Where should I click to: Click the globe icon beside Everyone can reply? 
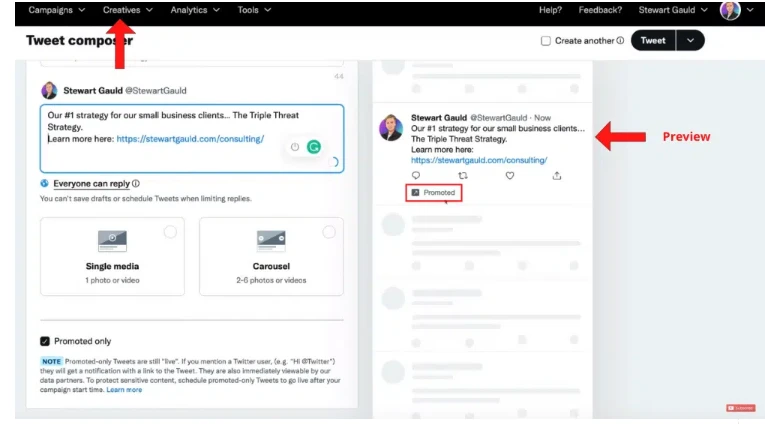point(44,183)
